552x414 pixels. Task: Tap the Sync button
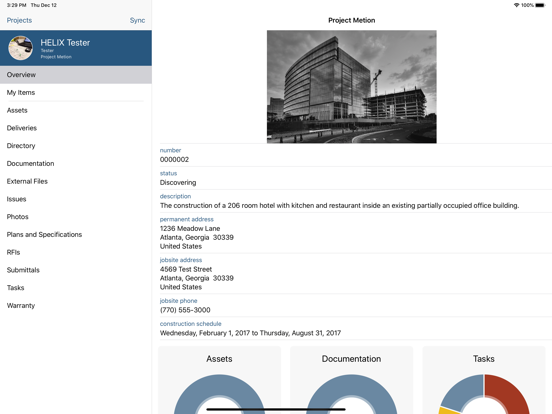pos(137,20)
